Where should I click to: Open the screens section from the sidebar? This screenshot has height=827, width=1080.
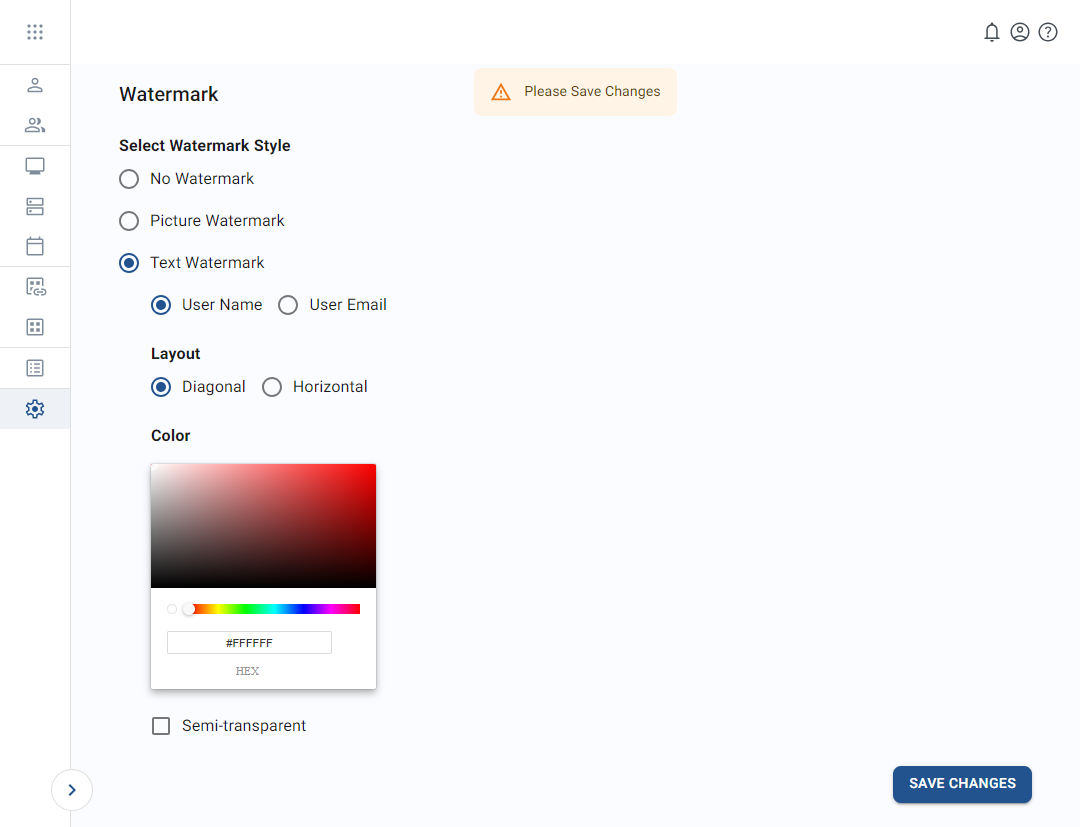[x=35, y=165]
